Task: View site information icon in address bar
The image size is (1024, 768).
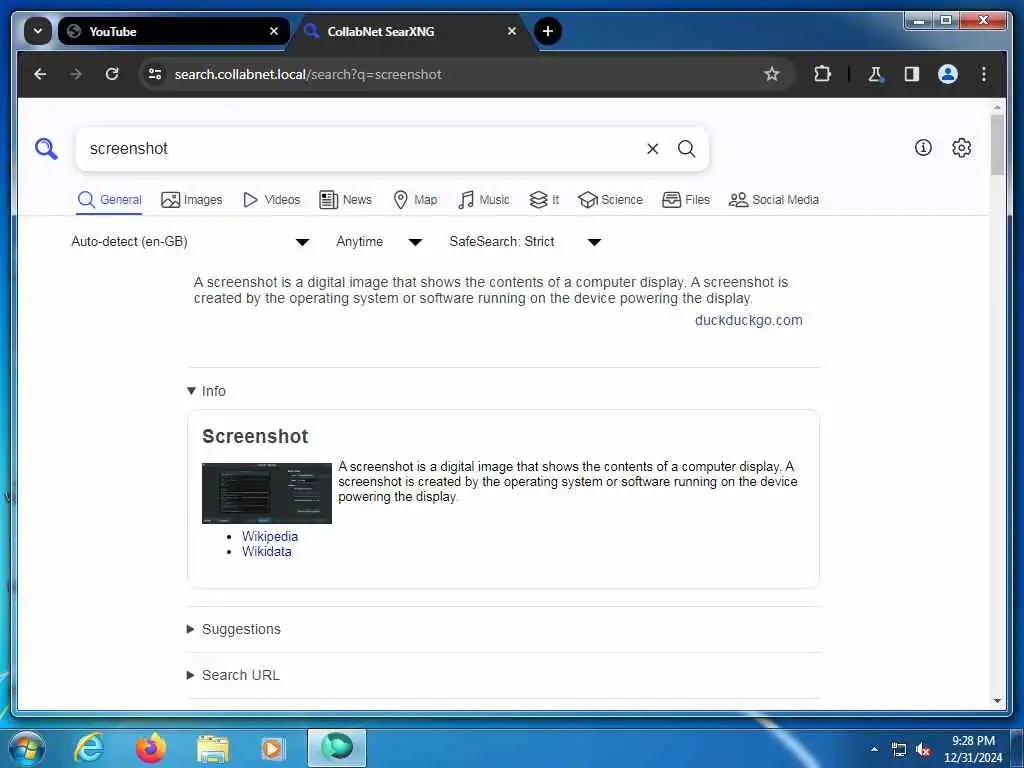Action: click(155, 74)
